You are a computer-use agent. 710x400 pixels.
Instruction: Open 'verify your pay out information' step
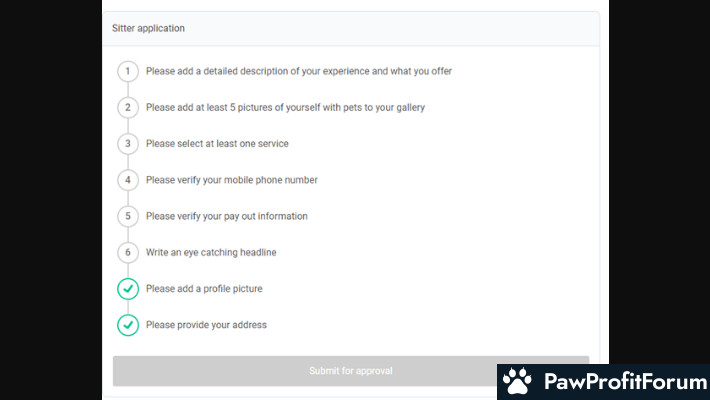pyautogui.click(x=226, y=216)
